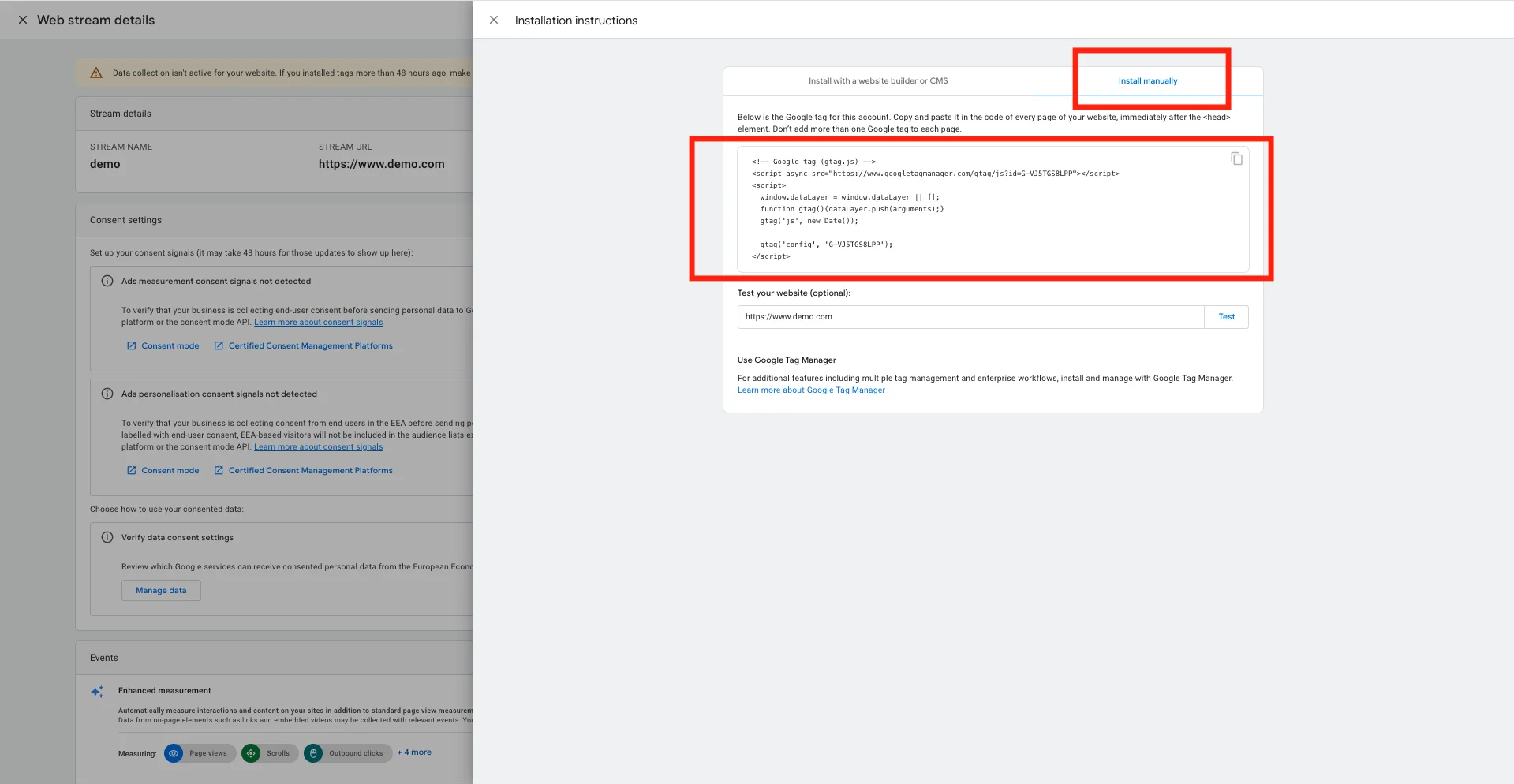Viewport: 1514px width, 784px height.
Task: Click the Test button
Action: [1226, 316]
